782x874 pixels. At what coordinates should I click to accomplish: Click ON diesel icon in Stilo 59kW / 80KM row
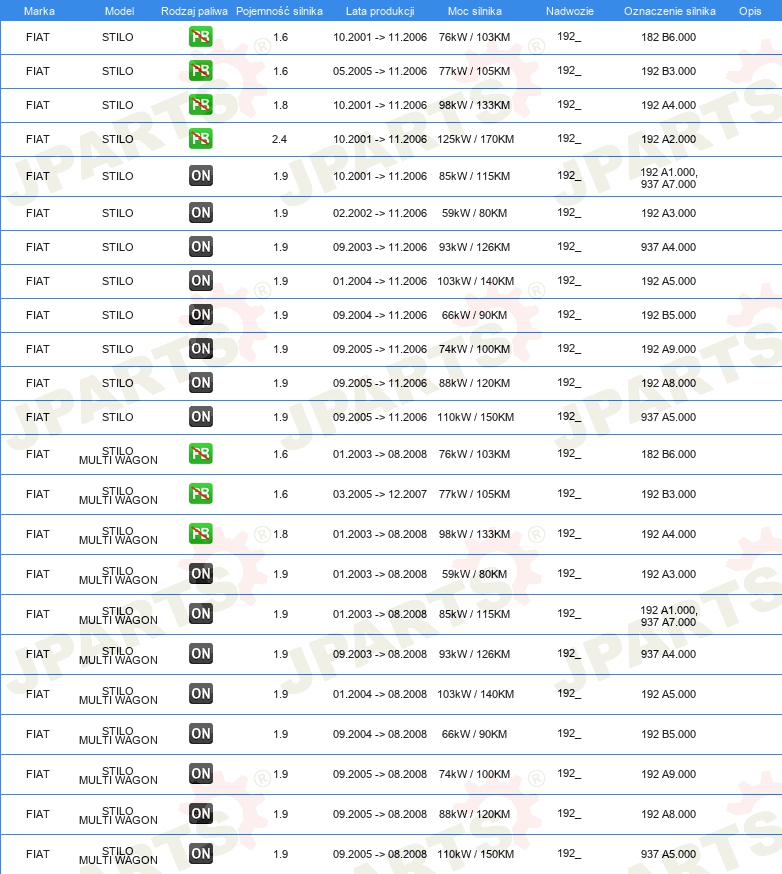pyautogui.click(x=201, y=212)
